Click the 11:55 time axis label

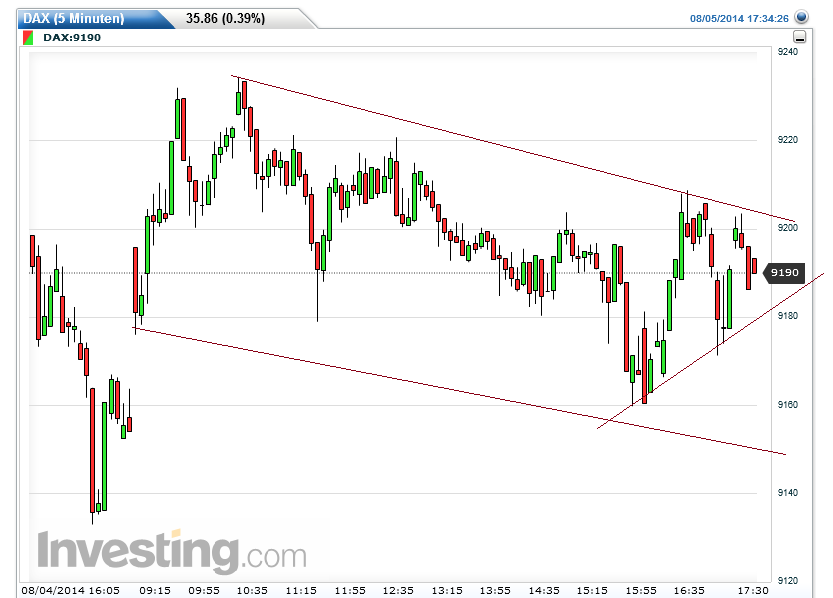click(350, 591)
